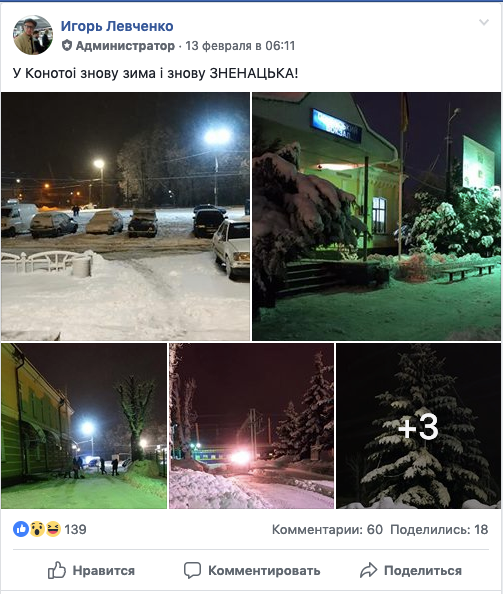The height and width of the screenshot is (594, 503).
Task: Show the list of 139 reactions
Action: pos(75,529)
